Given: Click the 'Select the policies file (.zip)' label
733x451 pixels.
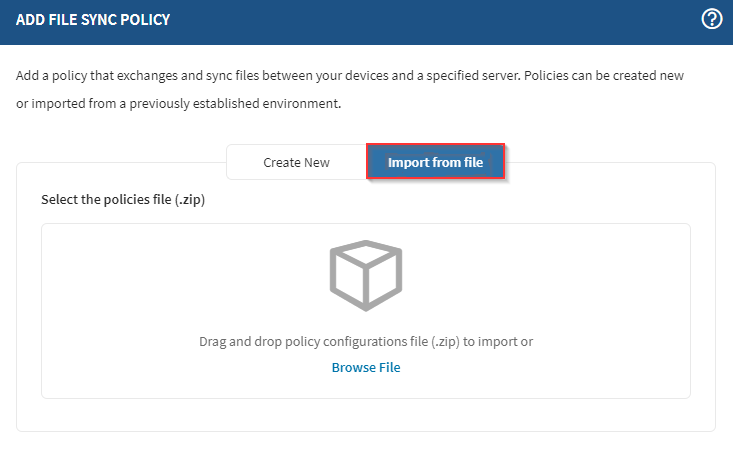Looking at the screenshot, I should 129,199.
